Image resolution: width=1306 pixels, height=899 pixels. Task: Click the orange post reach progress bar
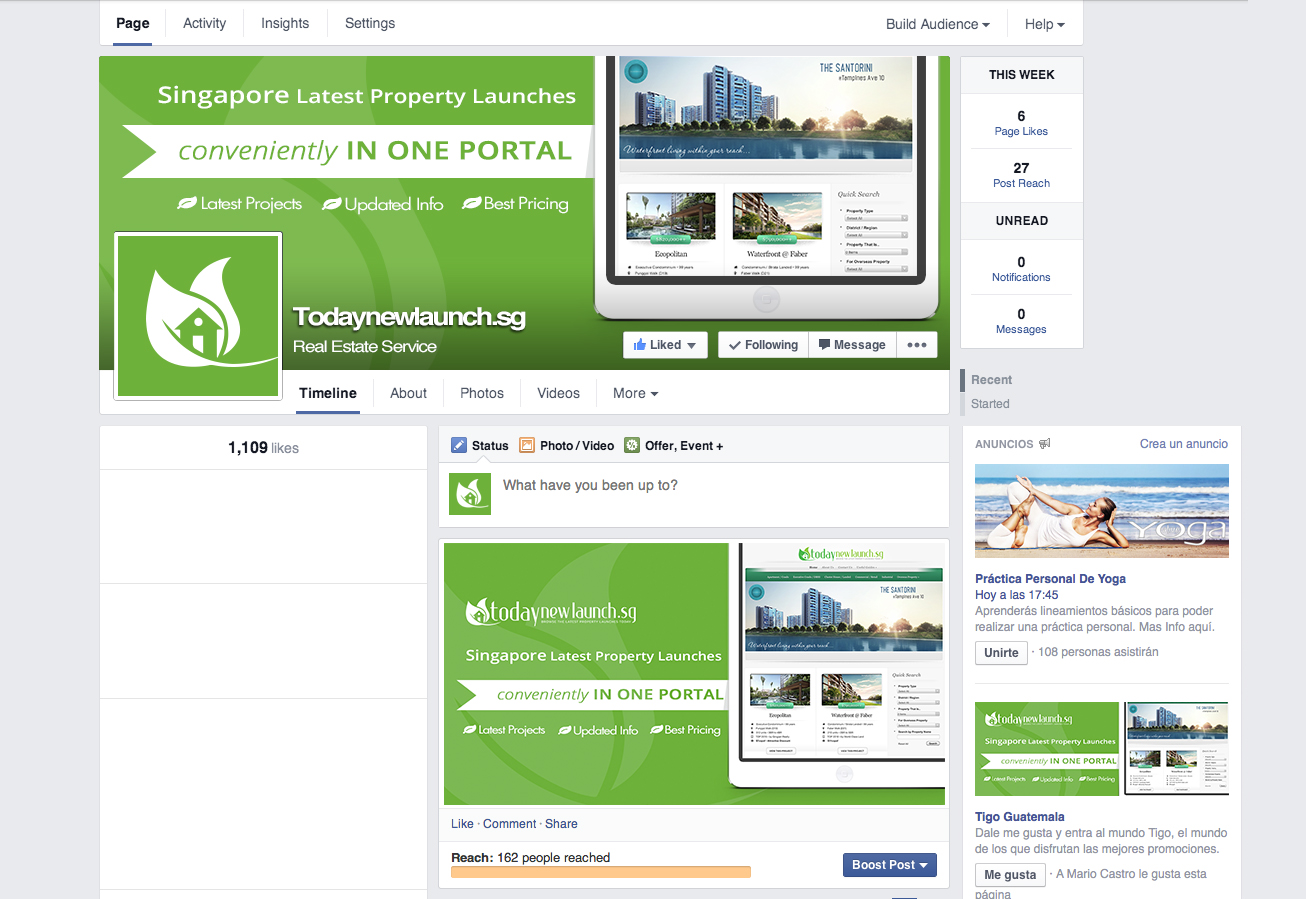(x=601, y=872)
